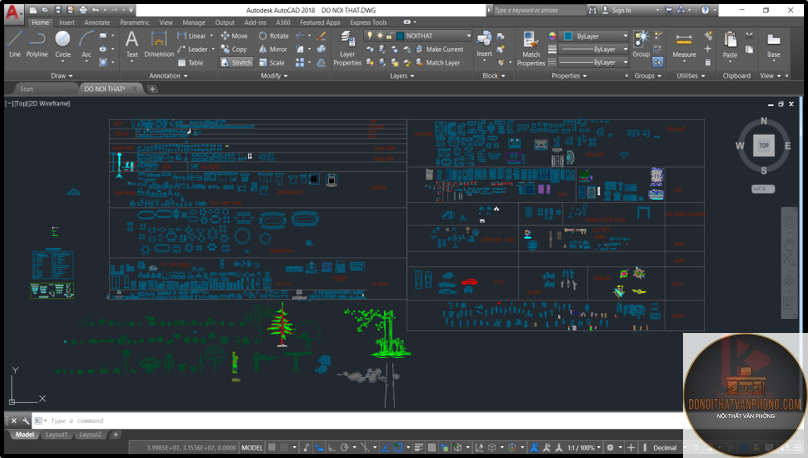The height and width of the screenshot is (458, 808).
Task: Click the TOP face of ViewCube
Action: click(x=764, y=145)
